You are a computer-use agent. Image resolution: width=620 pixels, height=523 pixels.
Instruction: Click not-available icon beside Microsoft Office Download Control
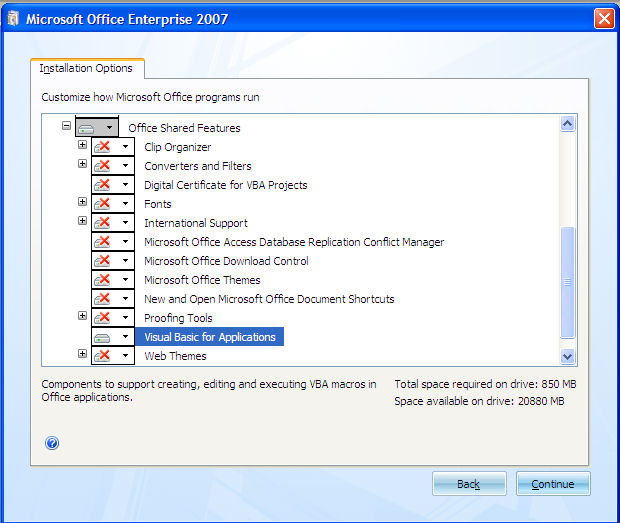(102, 261)
